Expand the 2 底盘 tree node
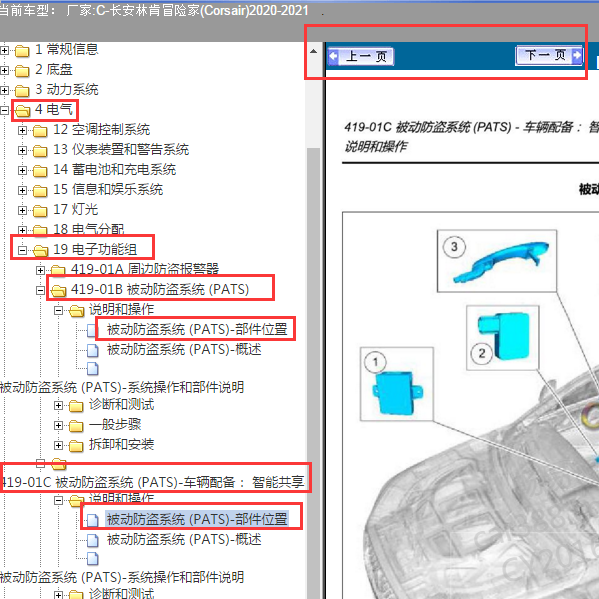The height and width of the screenshot is (599, 599). click(5, 70)
